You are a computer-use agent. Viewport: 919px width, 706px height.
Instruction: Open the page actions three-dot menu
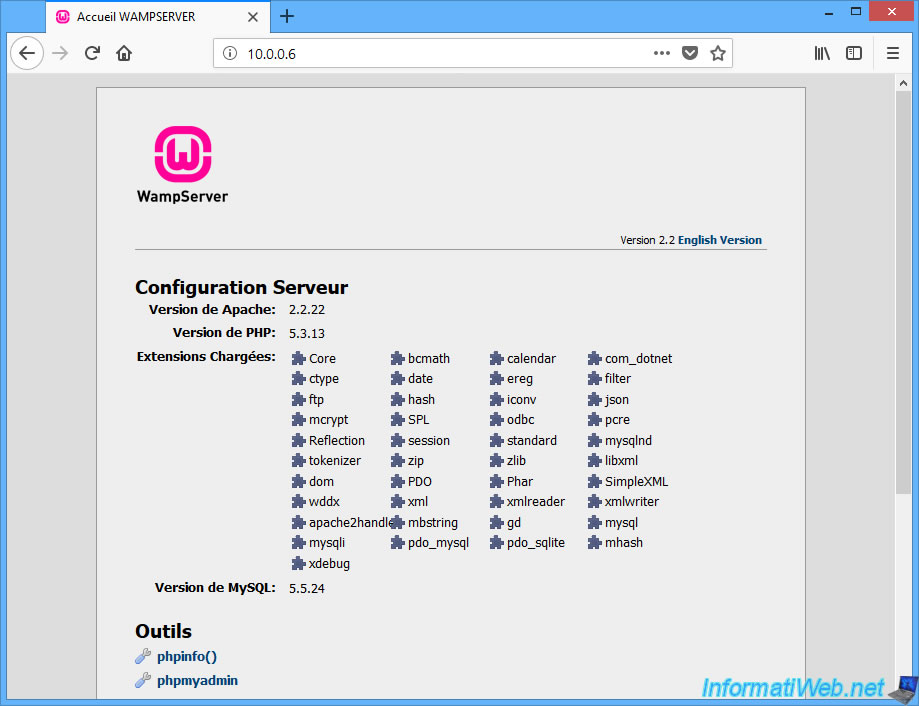point(662,53)
